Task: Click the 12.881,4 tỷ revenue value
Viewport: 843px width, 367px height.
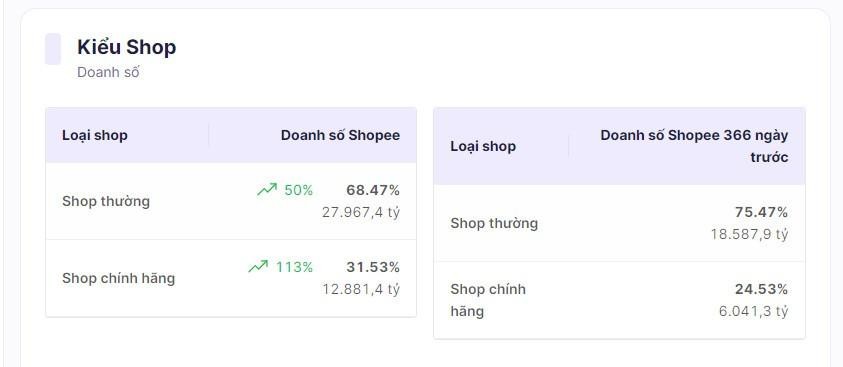Action: 361,289
